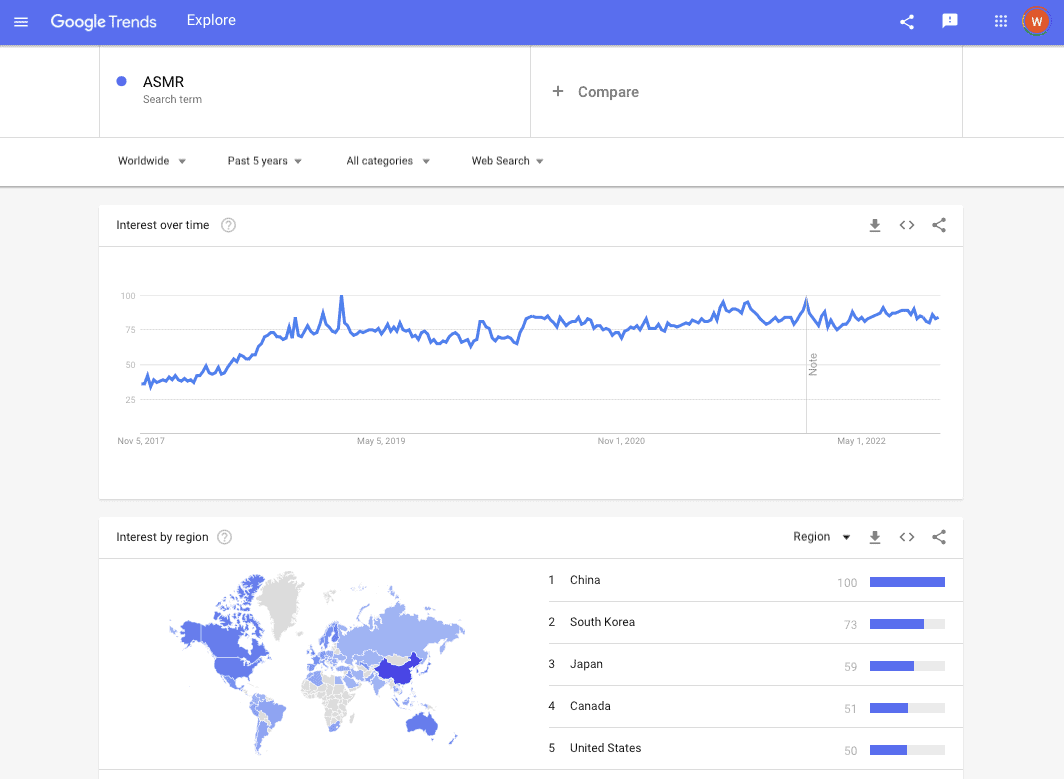Click the Explore header label

click(211, 20)
